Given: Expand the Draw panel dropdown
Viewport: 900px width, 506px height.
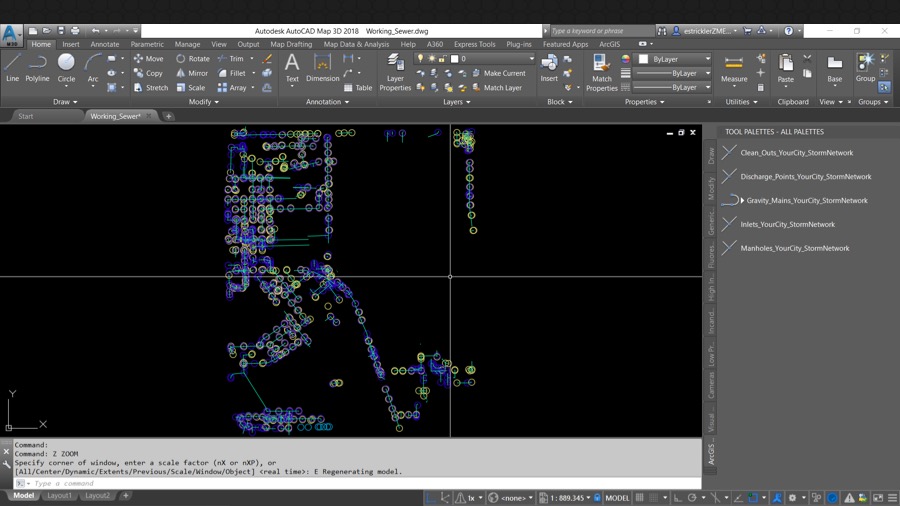Looking at the screenshot, I should [x=65, y=102].
